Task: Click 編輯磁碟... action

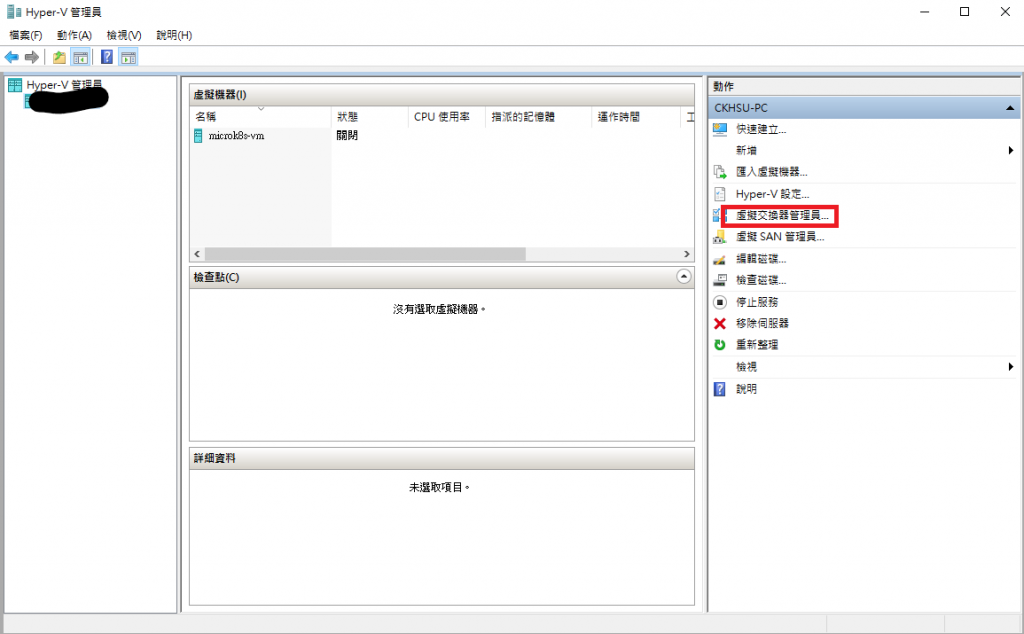Action: coord(761,259)
